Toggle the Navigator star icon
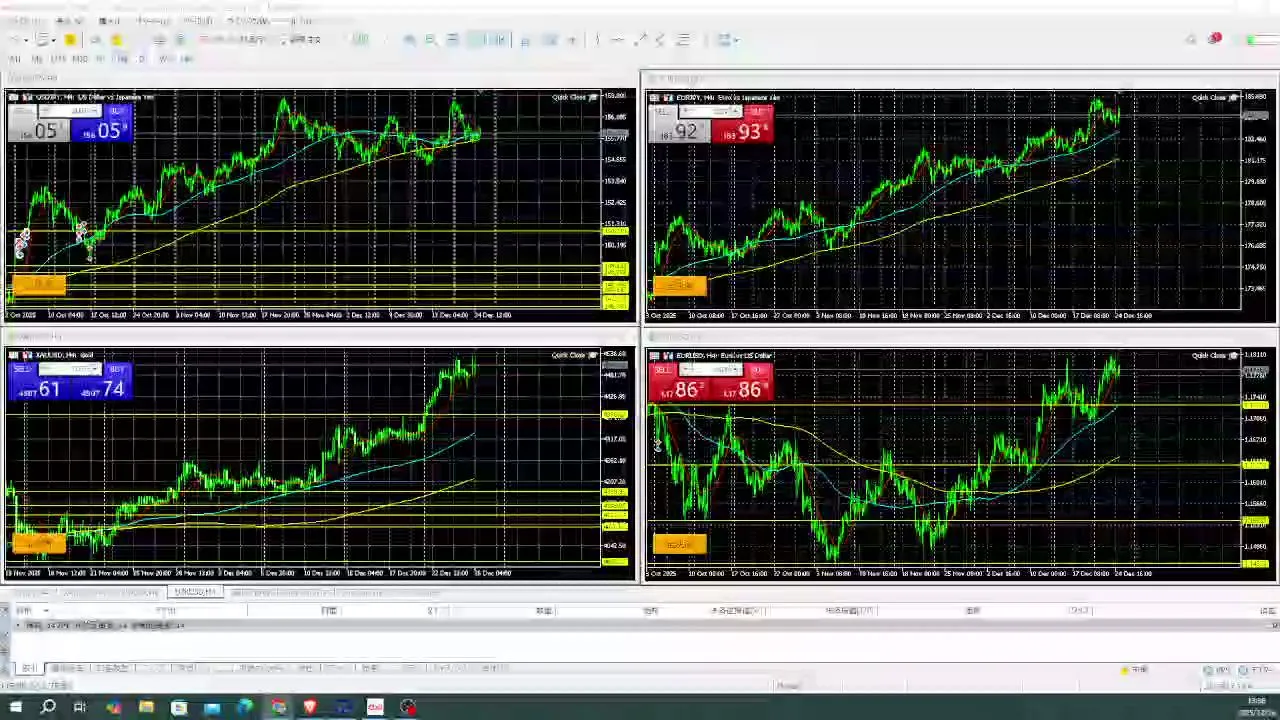 pos(116,40)
